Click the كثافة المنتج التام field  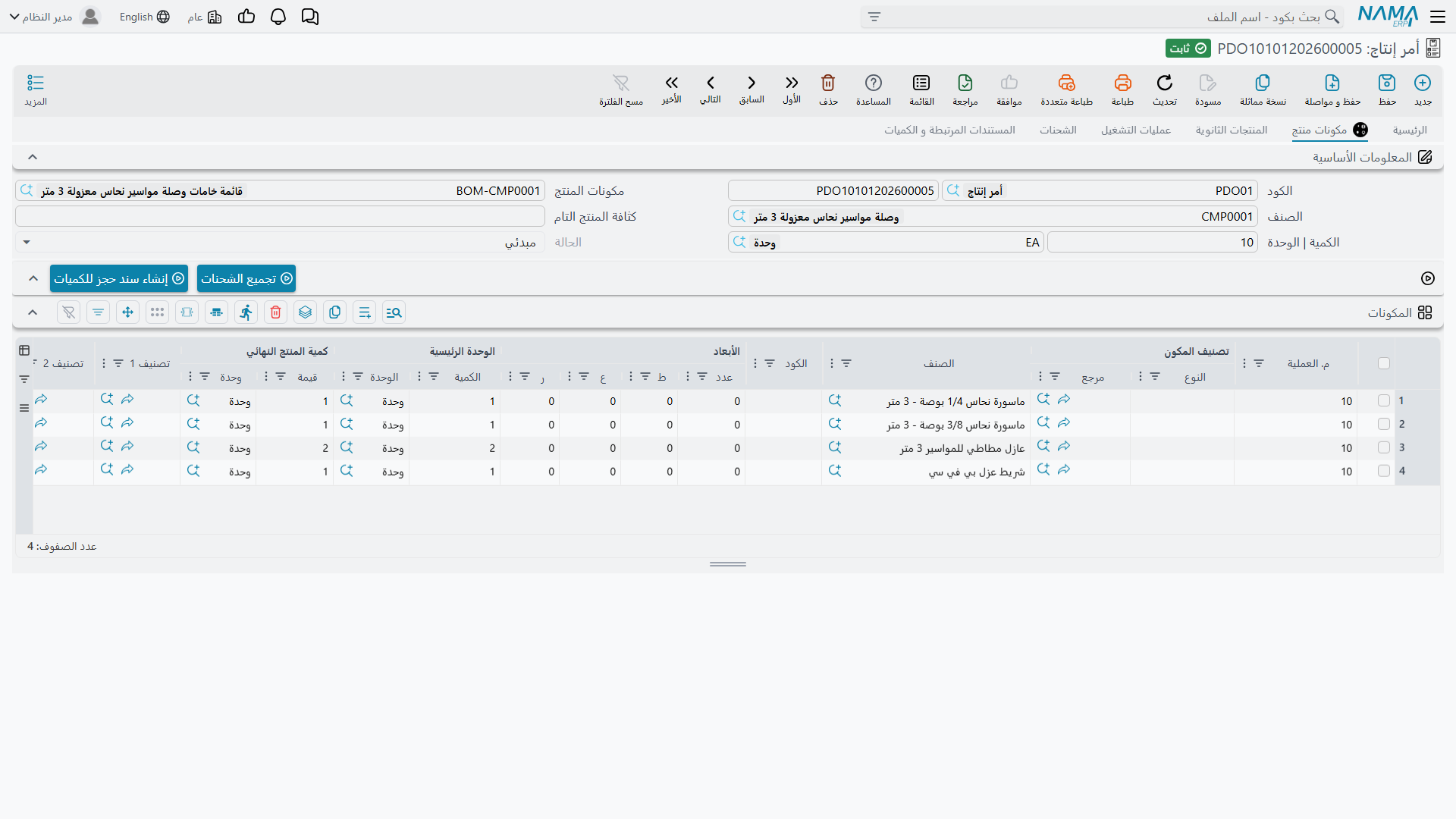click(x=280, y=217)
